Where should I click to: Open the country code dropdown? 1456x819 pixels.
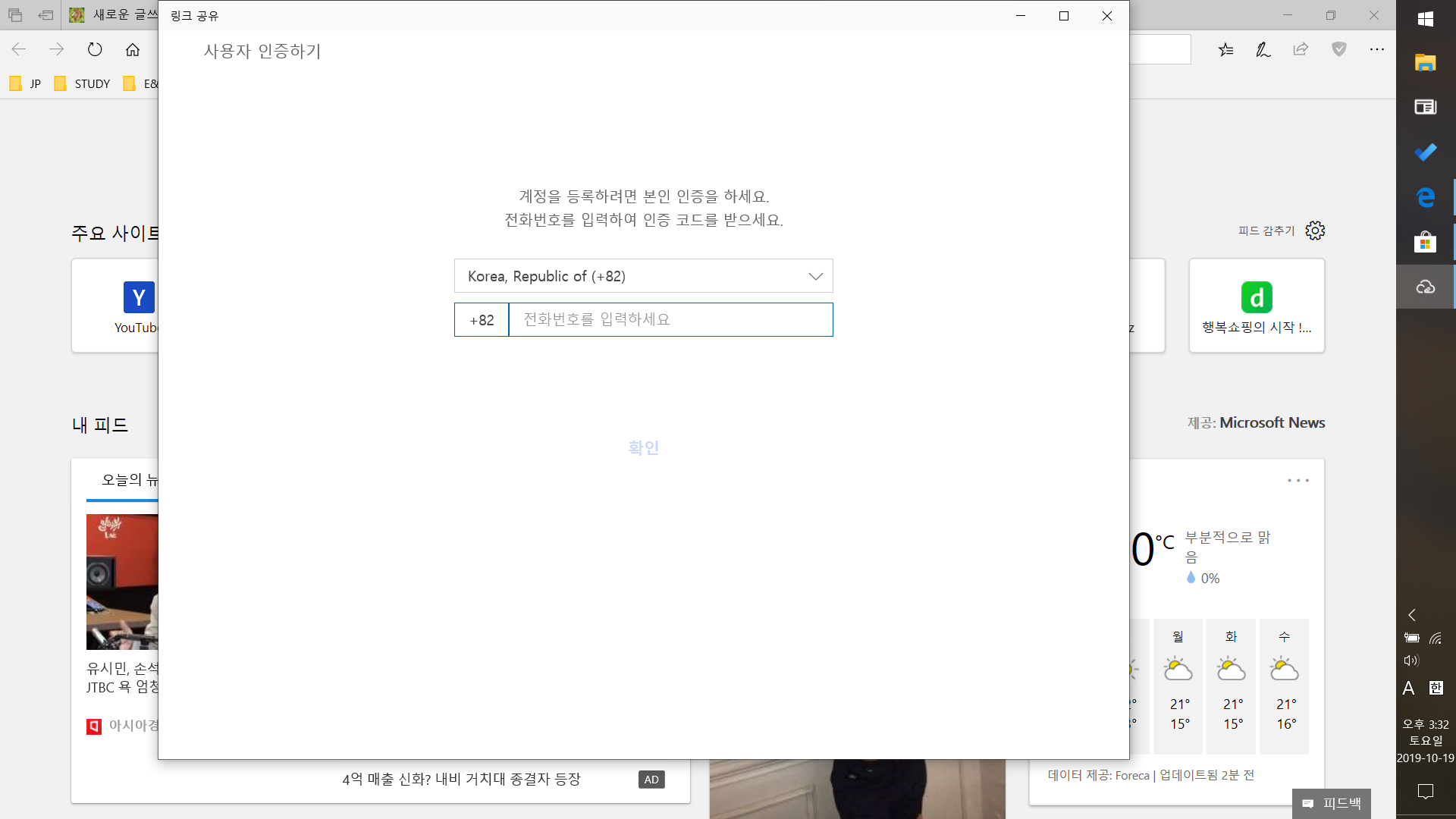pyautogui.click(x=643, y=276)
